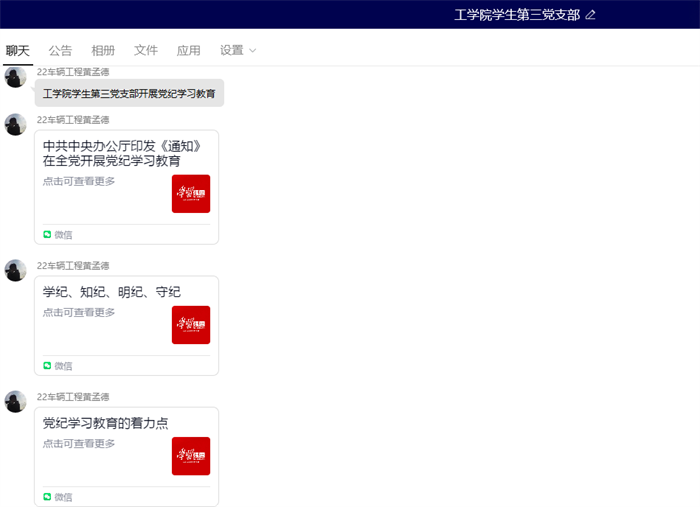Click the edit pencil icon beside group name
The image size is (700, 507).
click(590, 15)
